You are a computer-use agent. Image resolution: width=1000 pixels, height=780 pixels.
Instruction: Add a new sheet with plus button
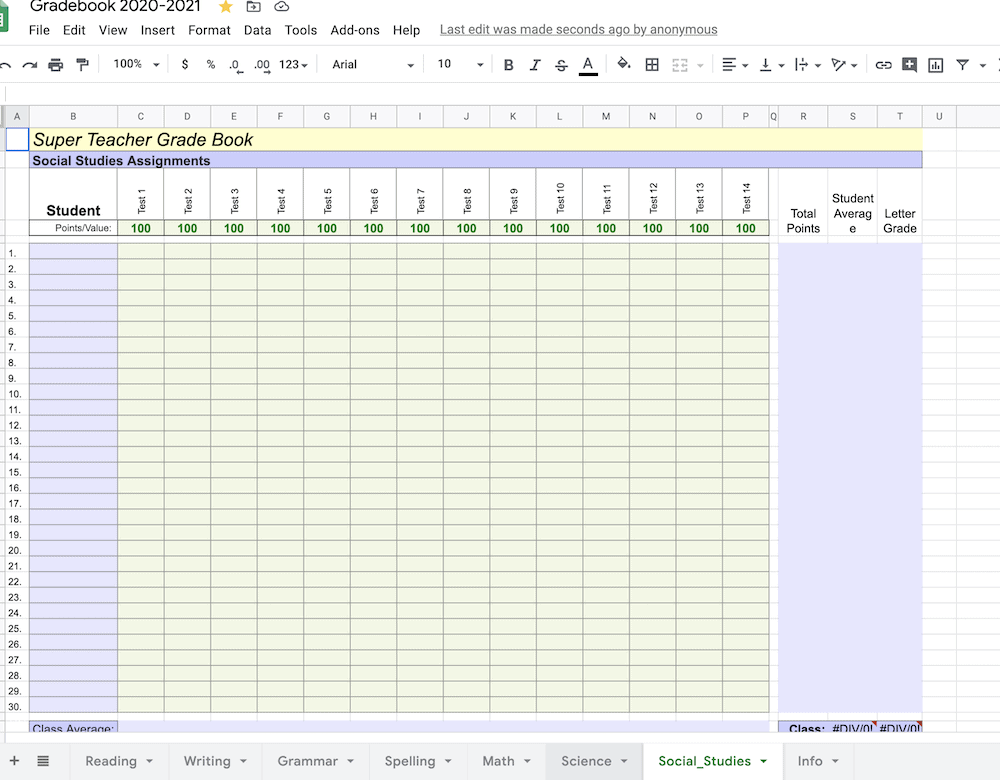pyautogui.click(x=14, y=761)
